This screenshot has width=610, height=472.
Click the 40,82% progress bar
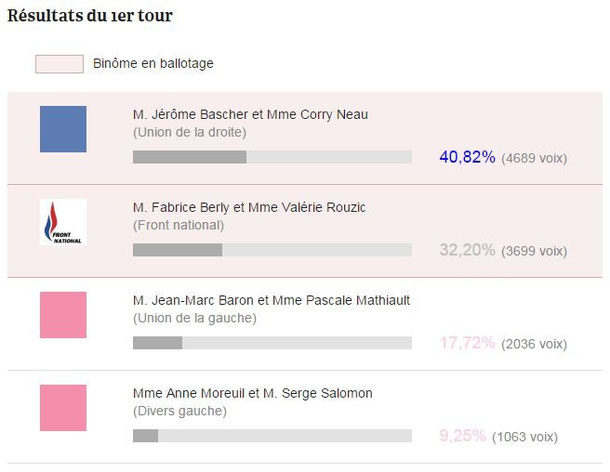pos(272,157)
